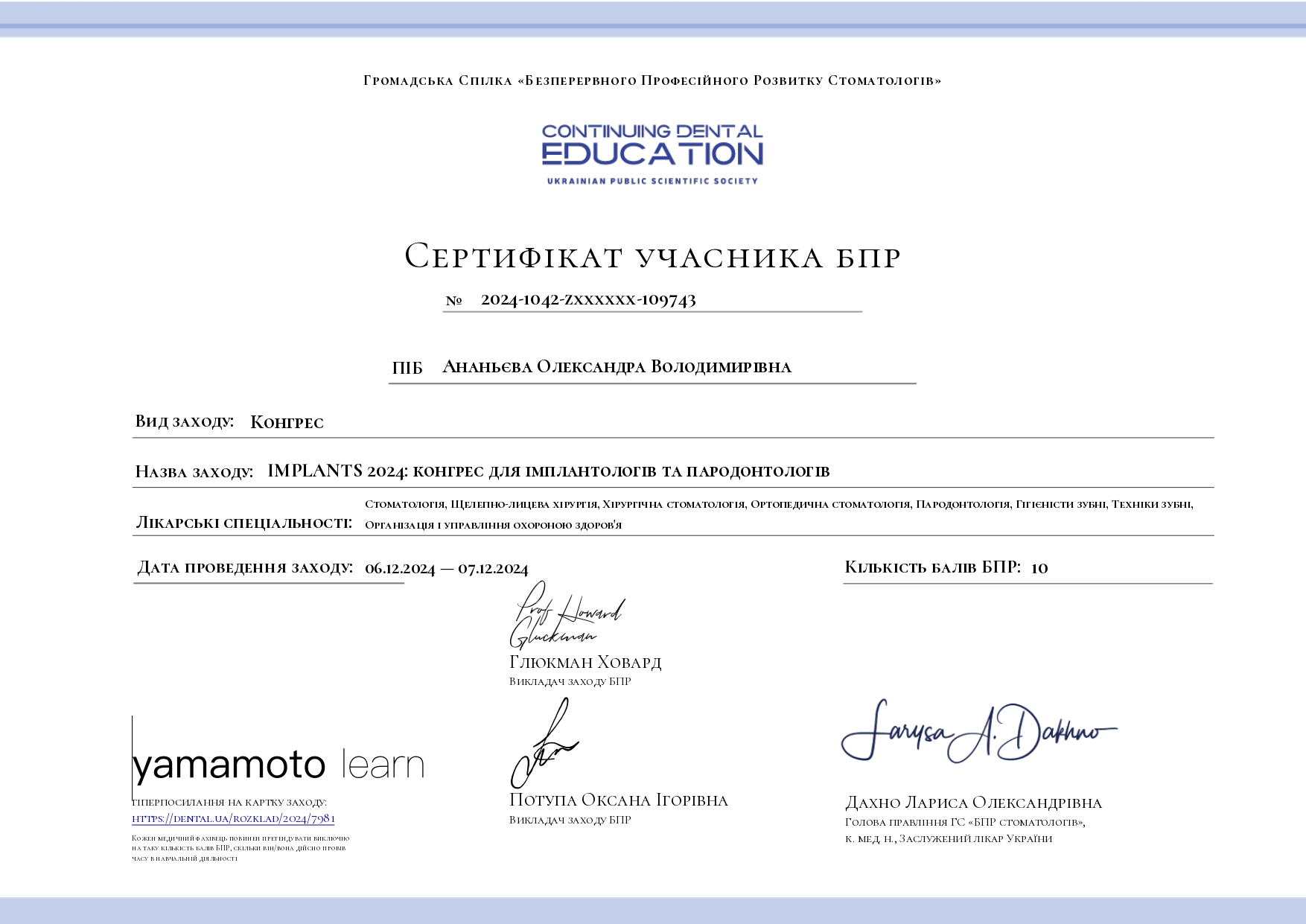Click the BPR points value 10
Screen dimensions: 1306x924
1039,568
